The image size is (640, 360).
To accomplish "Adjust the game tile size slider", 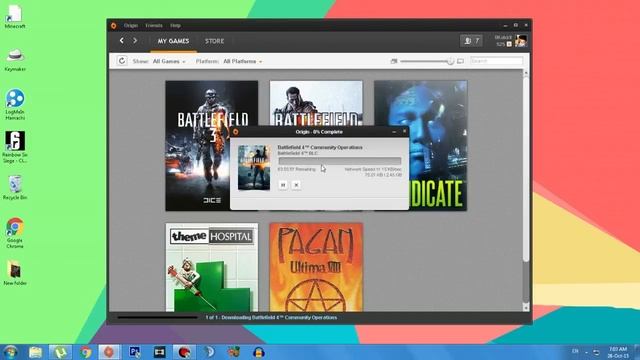I will point(450,61).
